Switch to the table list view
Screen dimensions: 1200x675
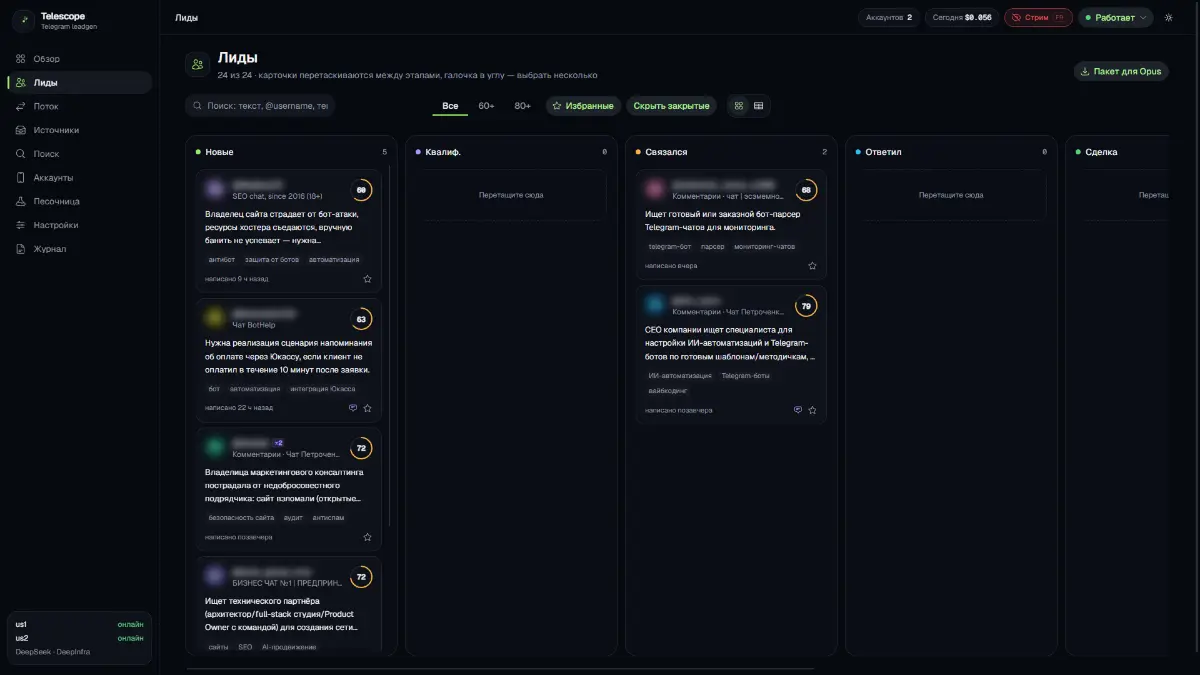click(758, 106)
